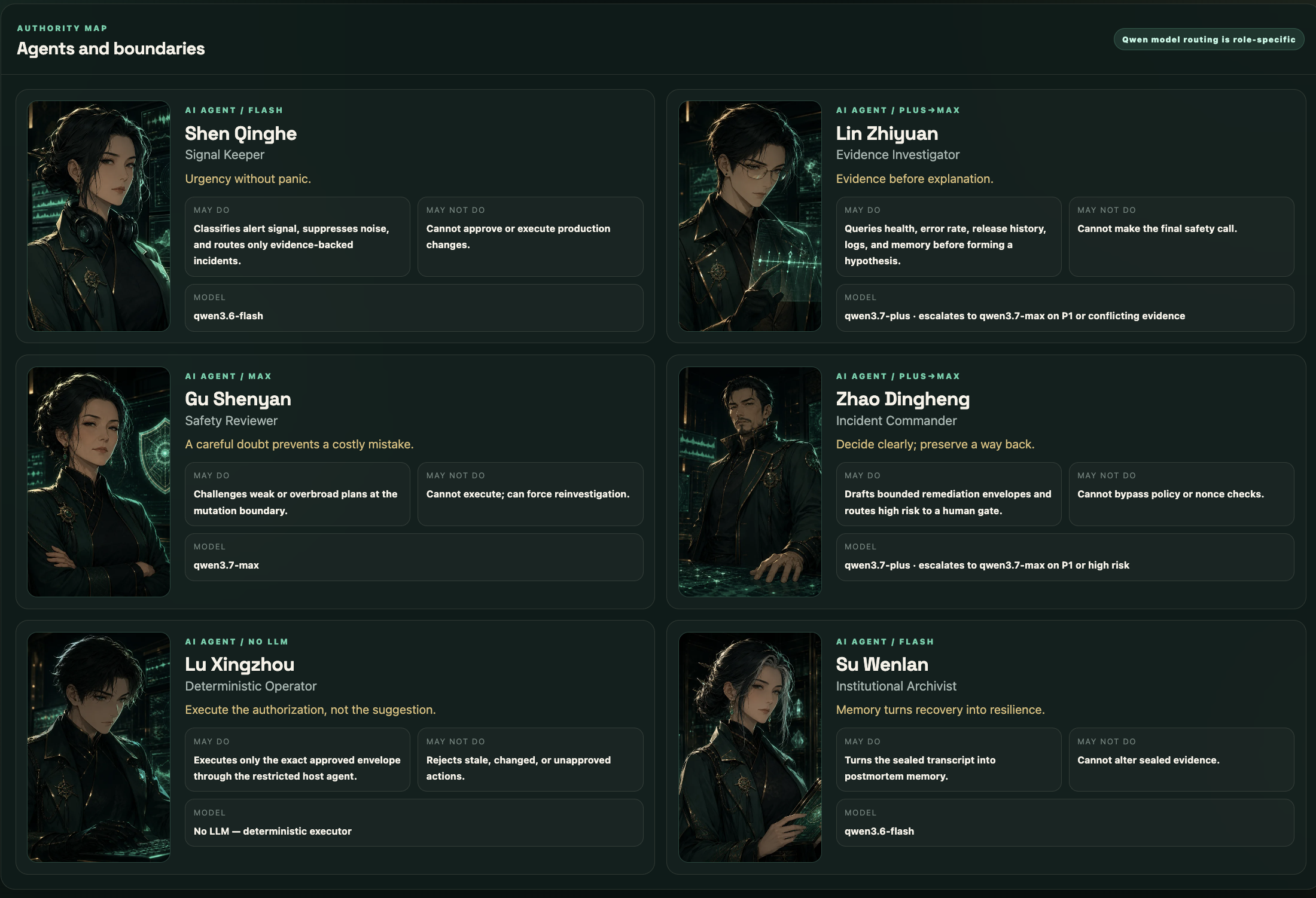Select Gu Shenyan's portrait thumbnail
The height and width of the screenshot is (898, 1316).
(99, 482)
